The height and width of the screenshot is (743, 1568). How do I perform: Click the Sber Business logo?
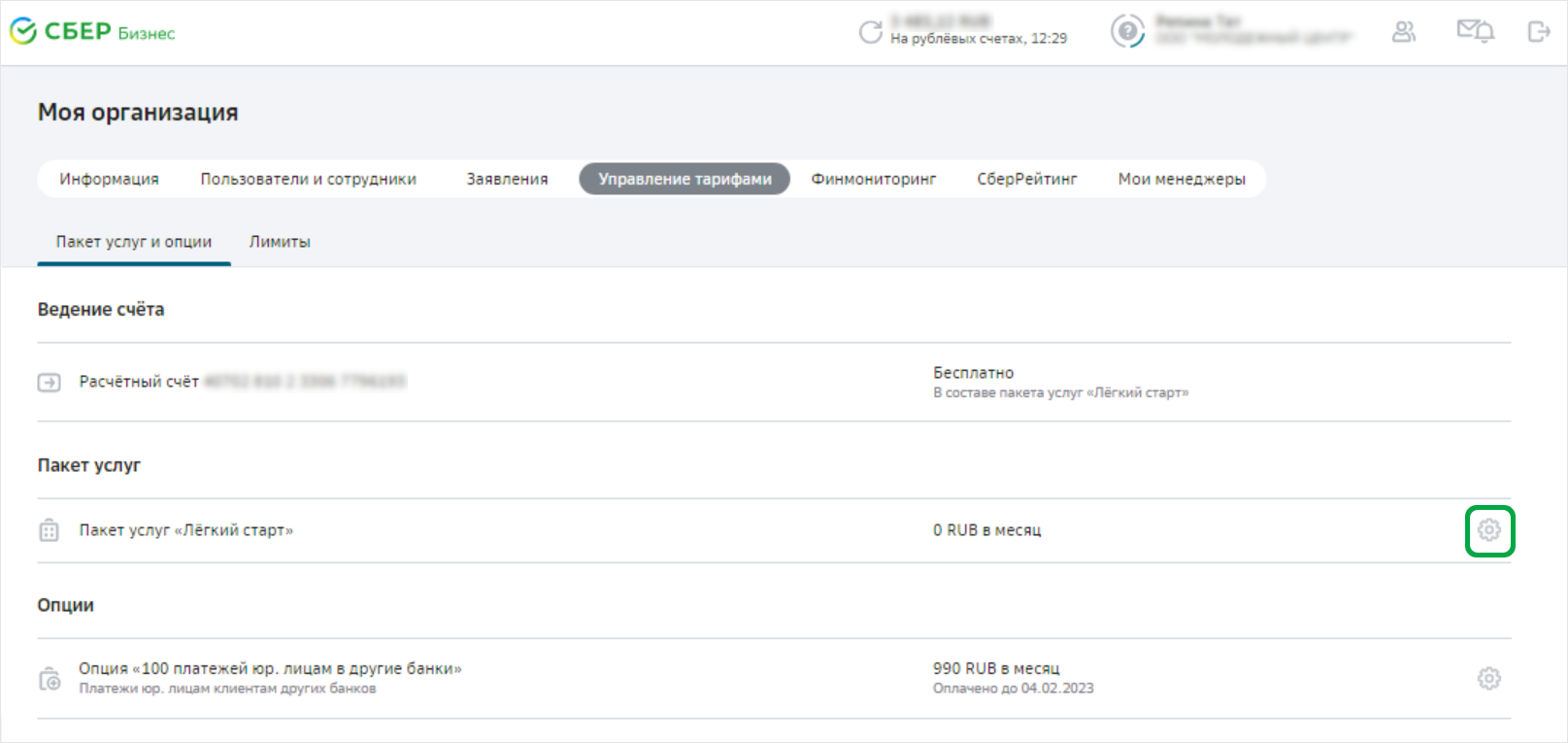(x=92, y=32)
